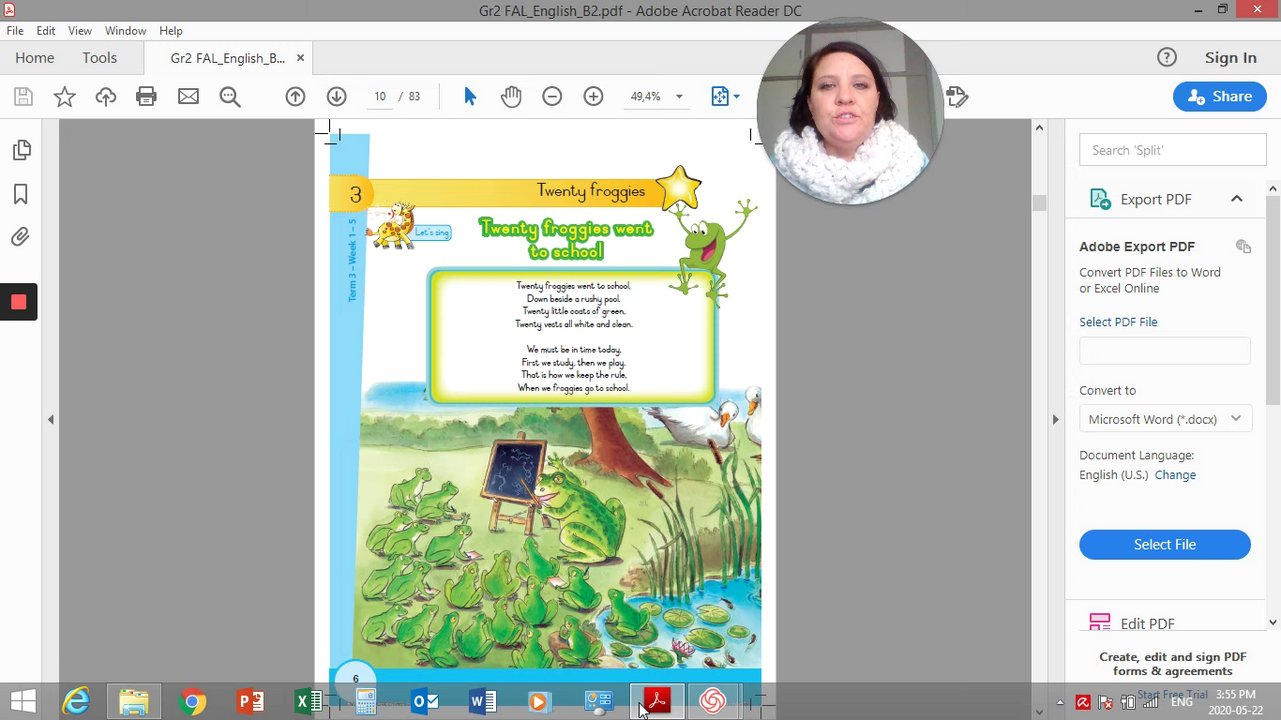Add document to starred bookmarks

(x=64, y=97)
